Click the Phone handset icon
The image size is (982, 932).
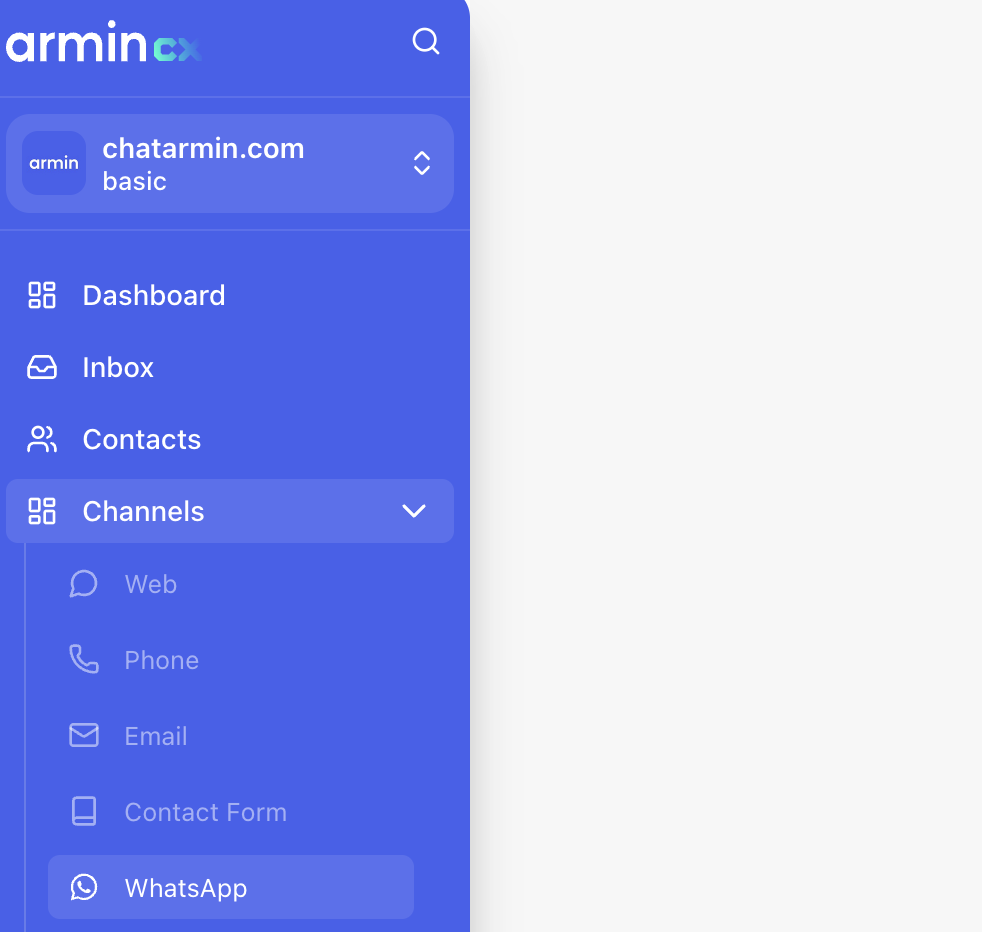(x=84, y=660)
